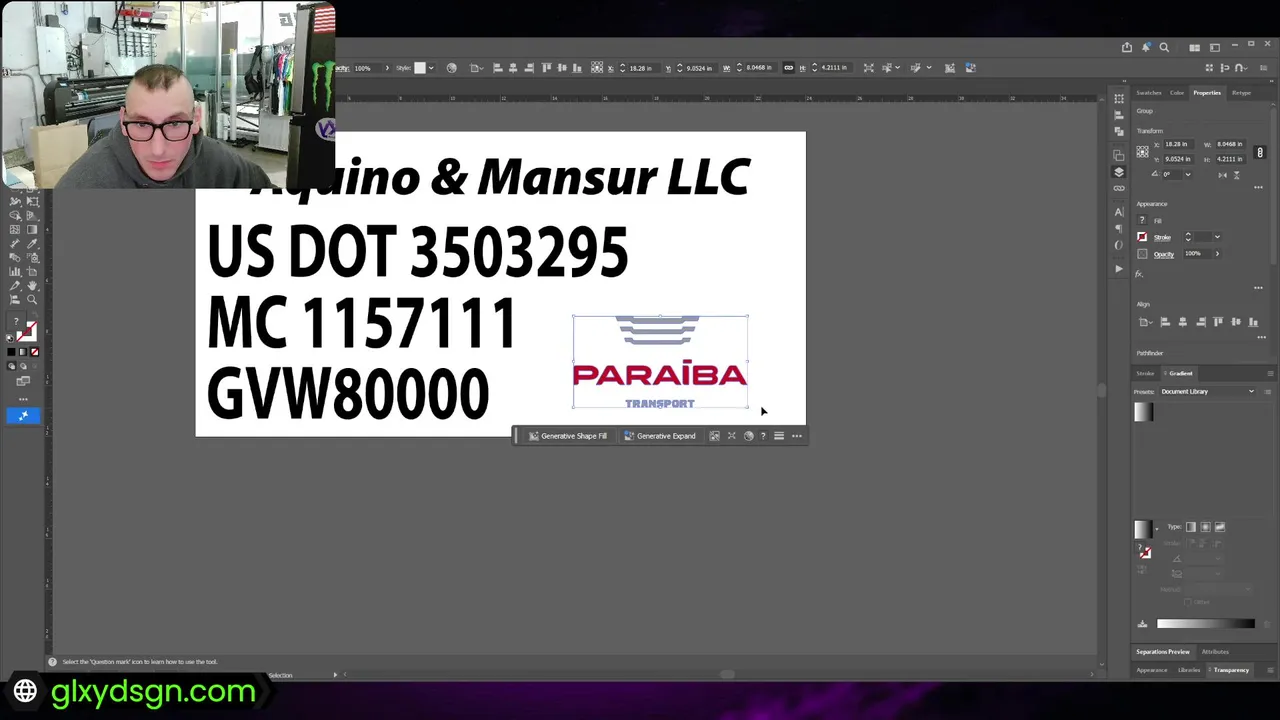Click Vertical Align Bottom in Align section
Image resolution: width=1280 pixels, height=720 pixels.
[1254, 322]
